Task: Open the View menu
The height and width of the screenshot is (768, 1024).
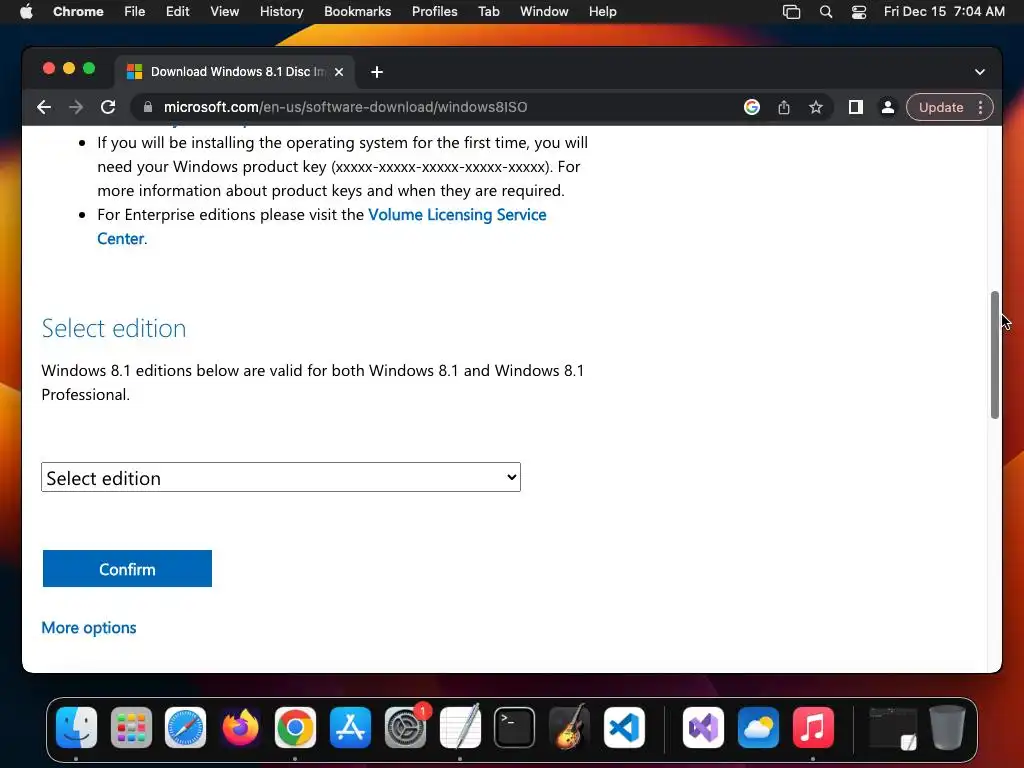Action: tap(224, 11)
